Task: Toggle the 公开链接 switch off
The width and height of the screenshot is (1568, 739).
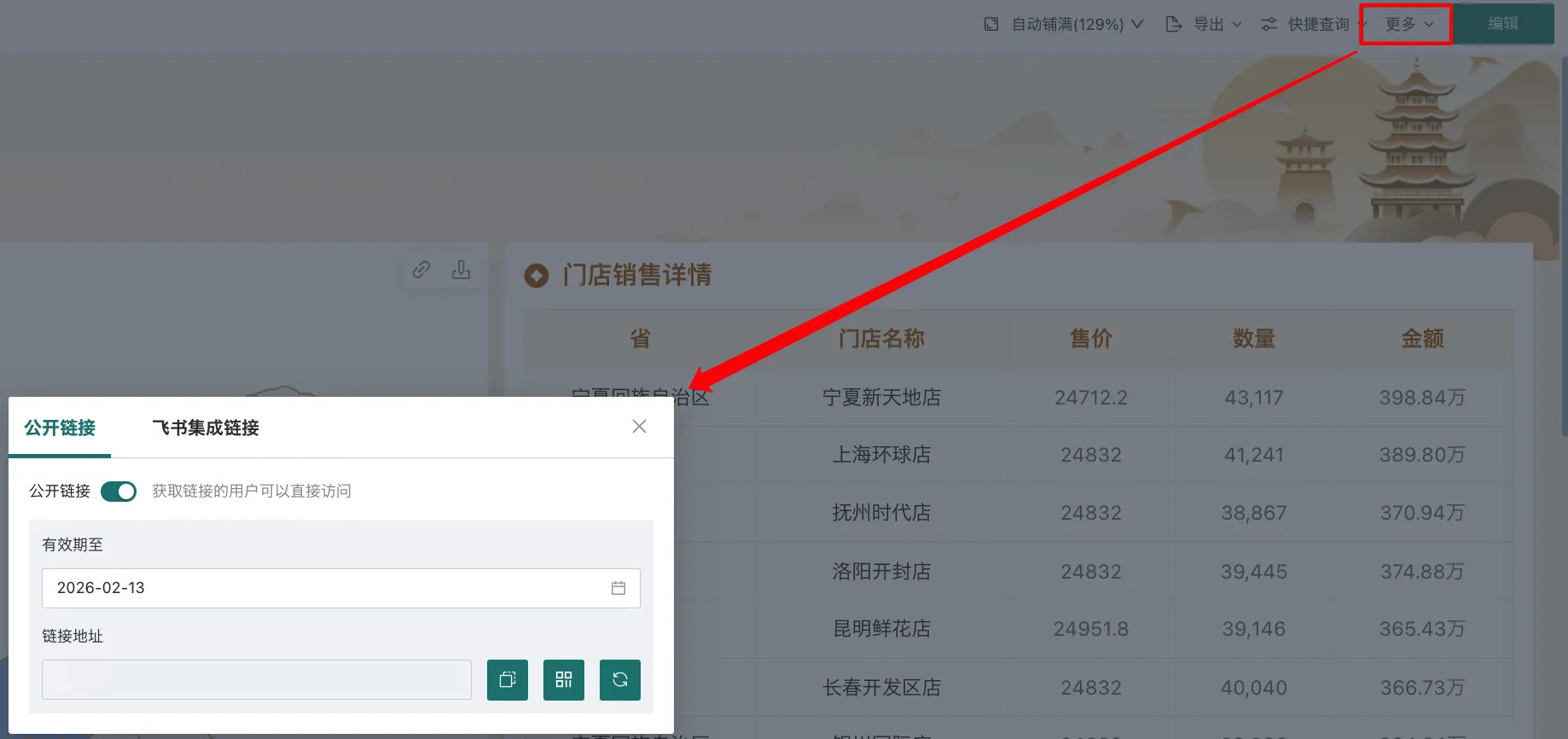Action: 119,492
